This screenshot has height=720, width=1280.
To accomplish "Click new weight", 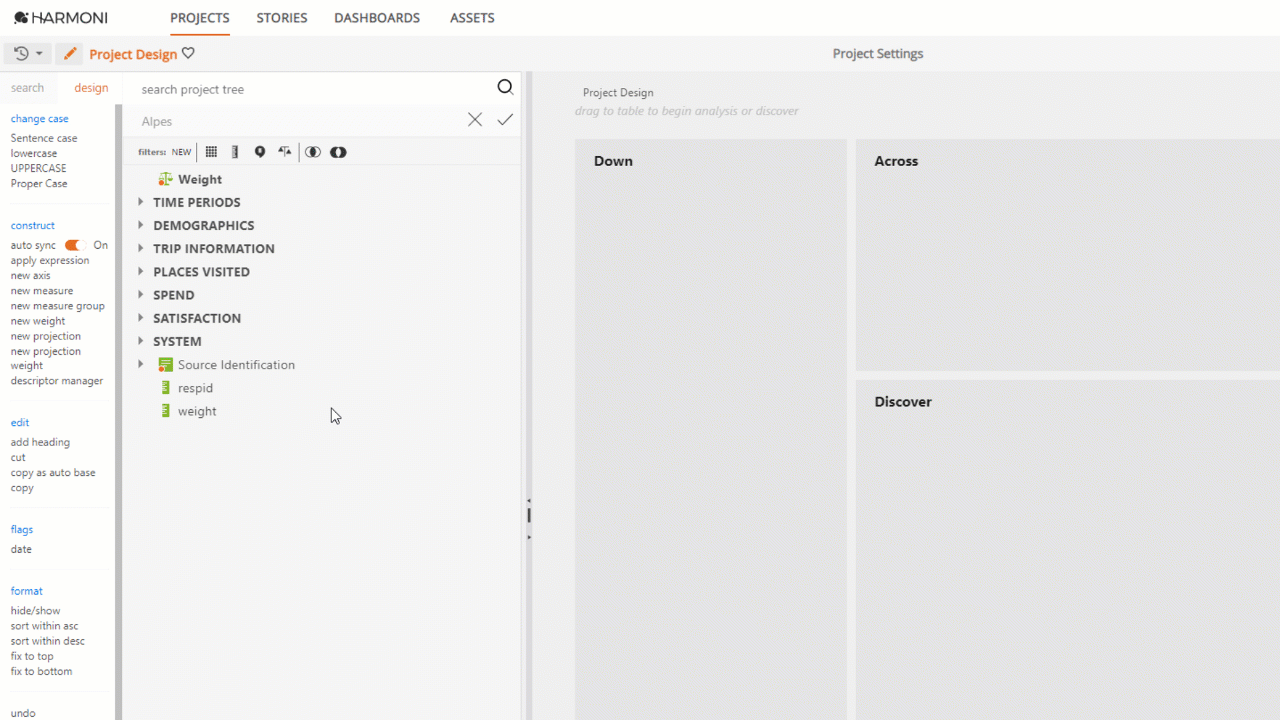I will [x=38, y=321].
